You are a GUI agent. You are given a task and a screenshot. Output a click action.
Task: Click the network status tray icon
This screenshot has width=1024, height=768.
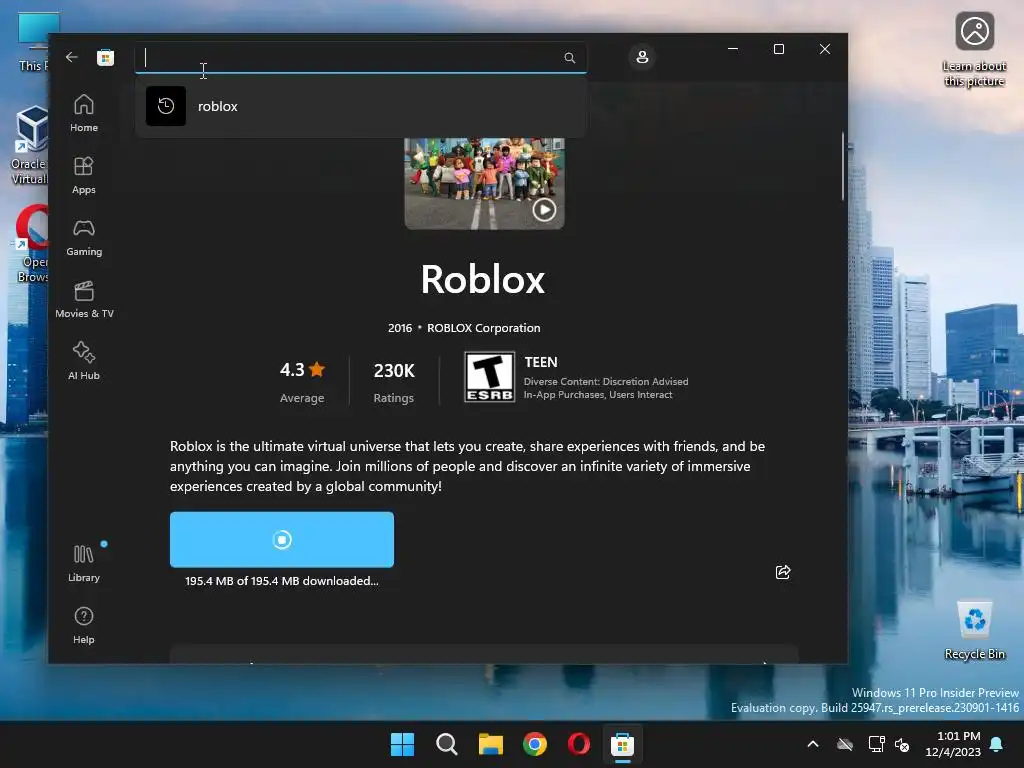coord(876,744)
